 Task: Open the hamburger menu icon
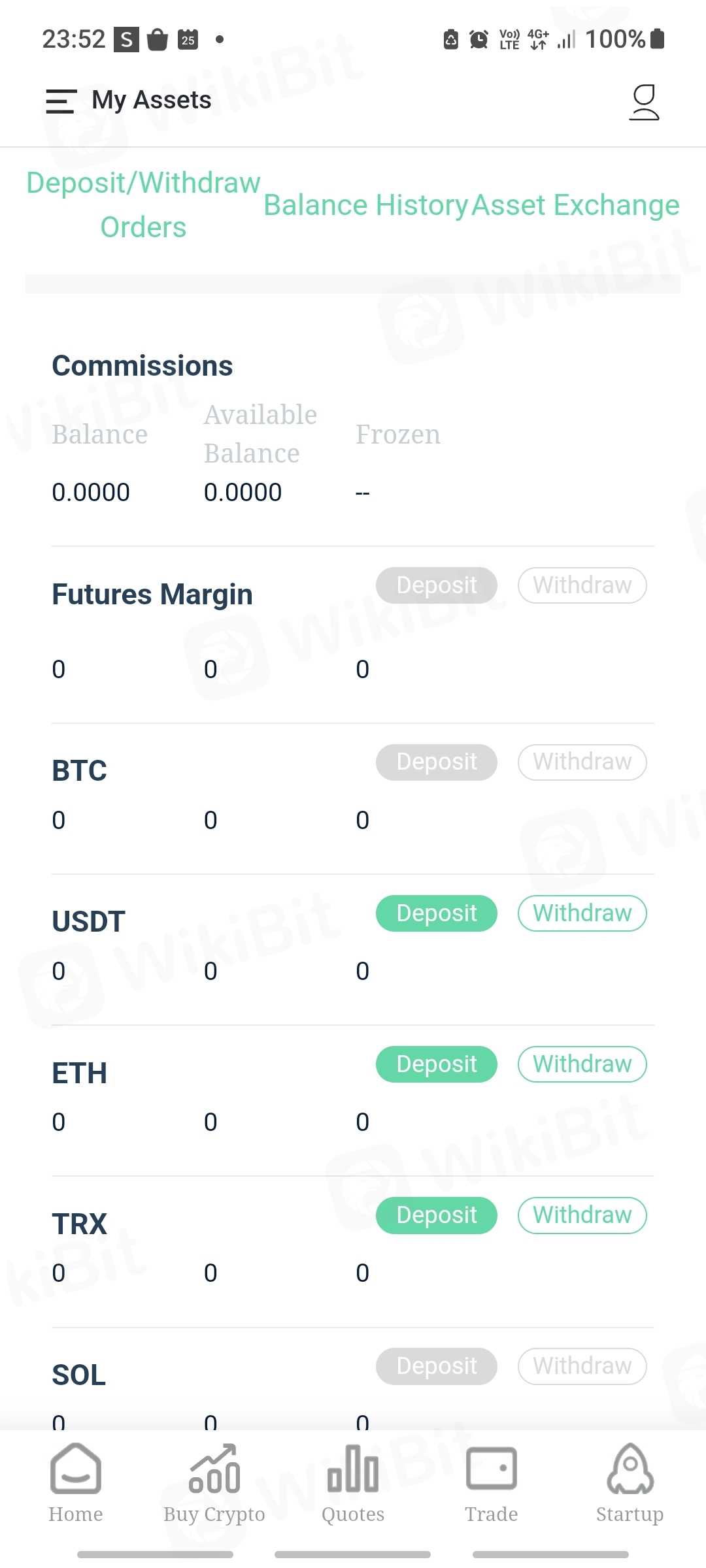[x=61, y=101]
